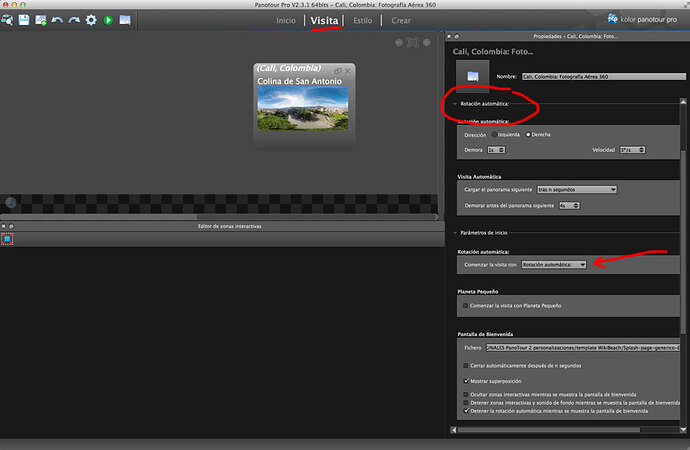The image size is (690, 450).
Task: Click the 'Cali, Colombia: Foto...' panel heading
Action: coord(493,51)
